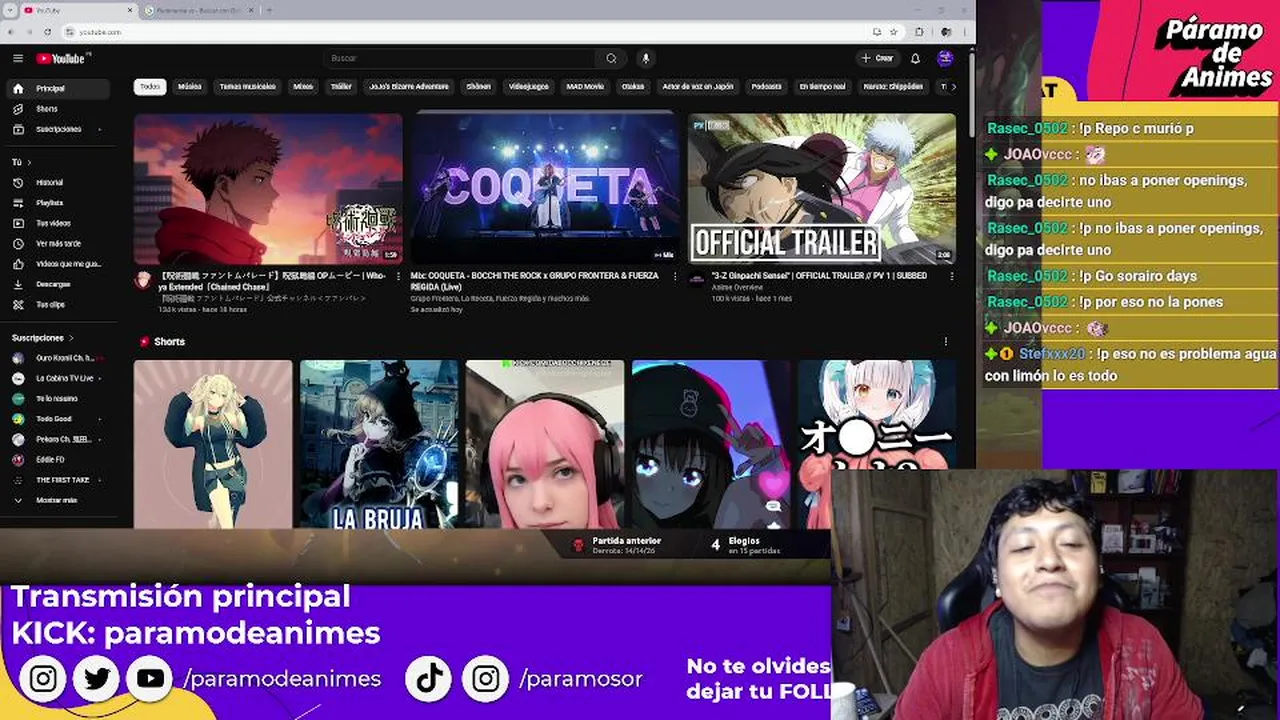Viewport: 1280px width, 720px height.
Task: Open the Suscripciones sidebar entry with feed icon
Action: pyautogui.click(x=56, y=129)
